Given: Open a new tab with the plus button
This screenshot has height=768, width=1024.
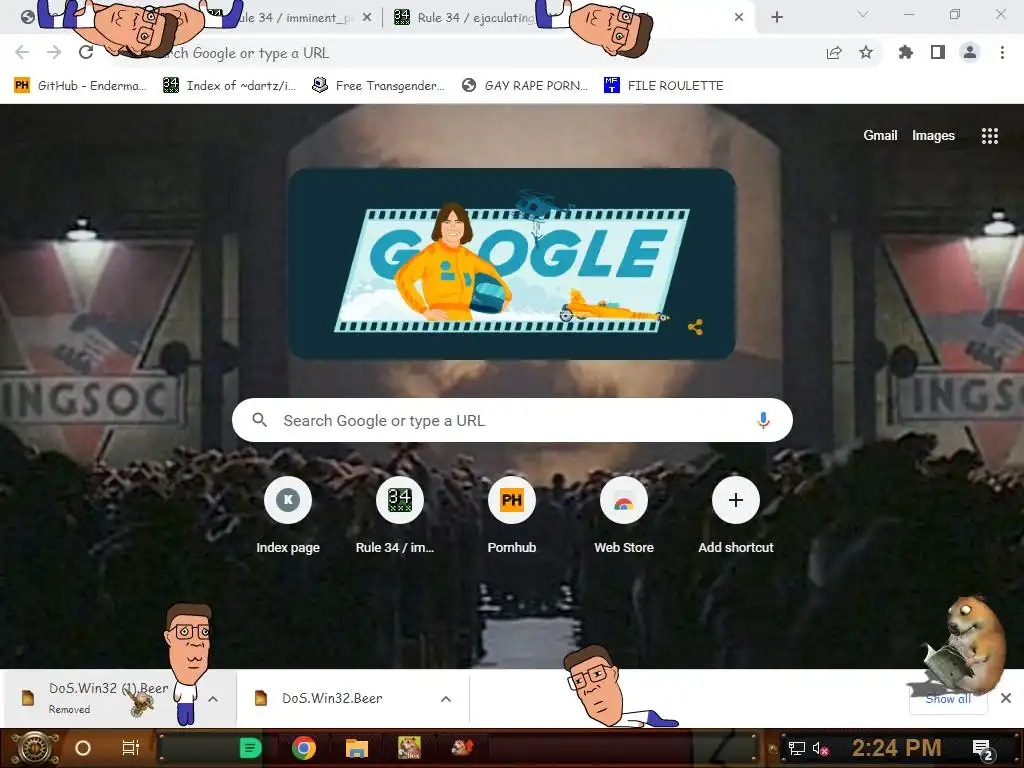Looking at the screenshot, I should pos(776,18).
